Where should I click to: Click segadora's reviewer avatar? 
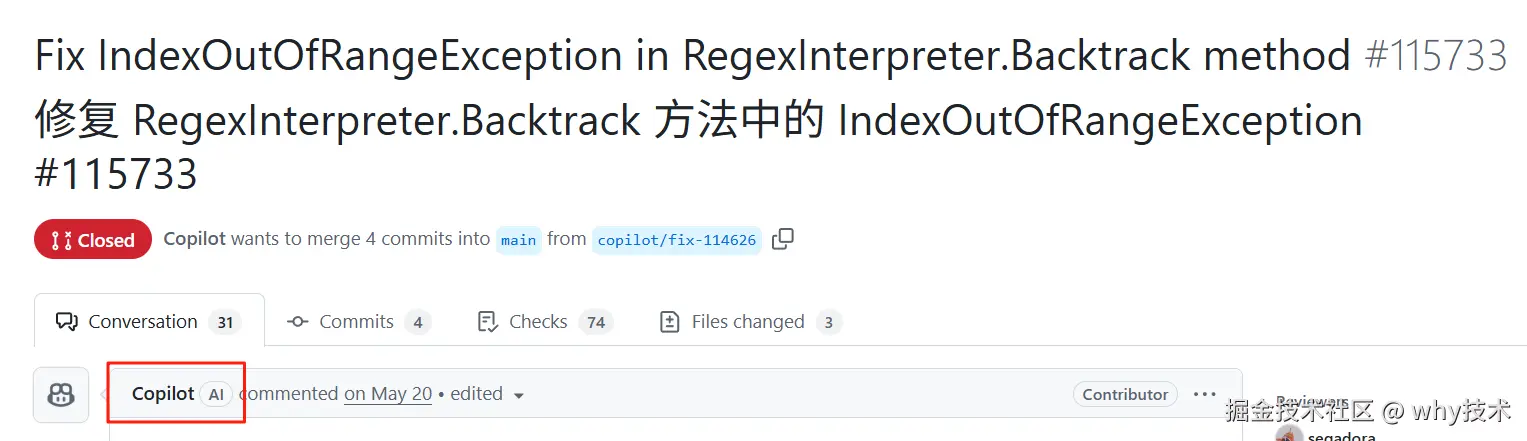1289,436
